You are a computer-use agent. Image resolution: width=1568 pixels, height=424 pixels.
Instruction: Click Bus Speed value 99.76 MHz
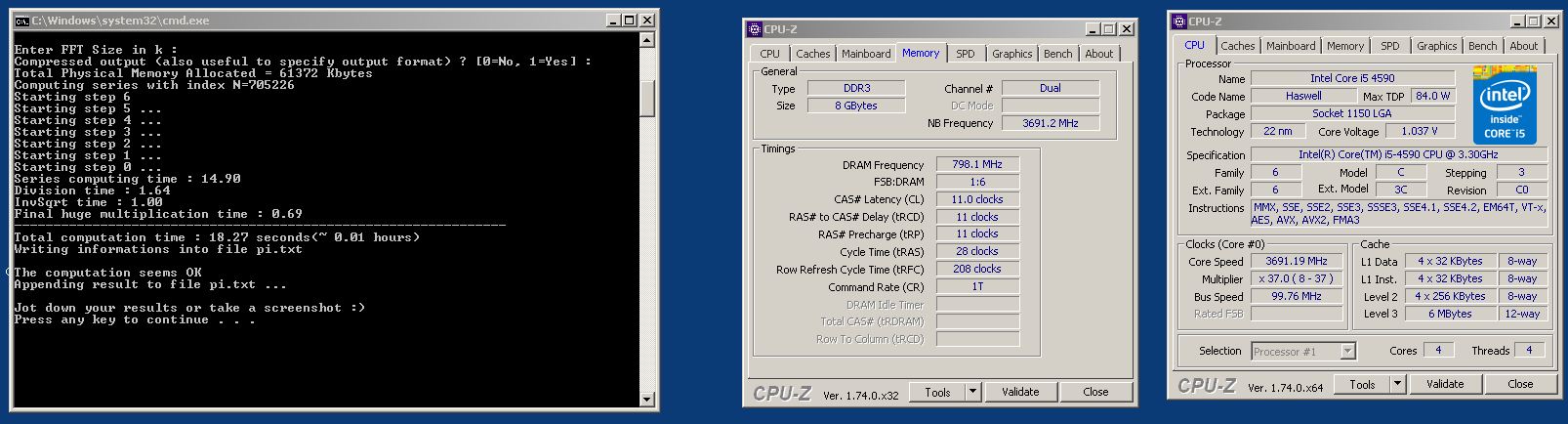tap(1296, 296)
